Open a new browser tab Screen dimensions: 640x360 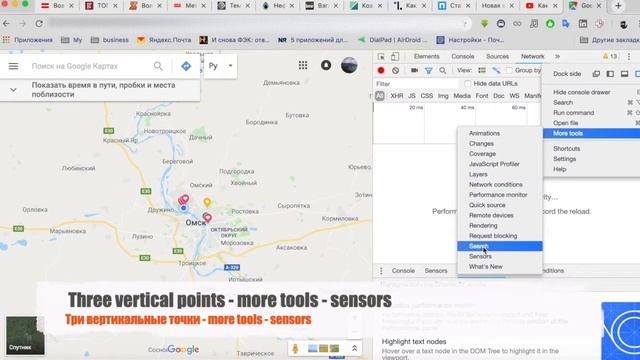point(618,6)
